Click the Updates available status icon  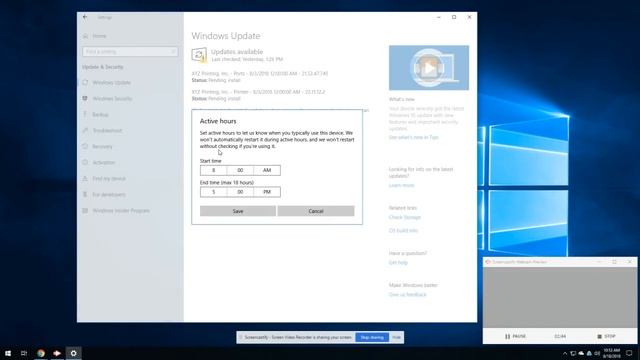coord(199,55)
